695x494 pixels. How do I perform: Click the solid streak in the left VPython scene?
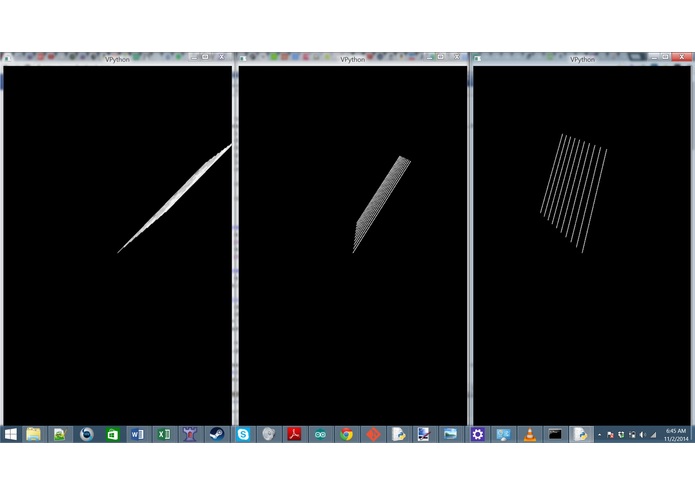point(174,198)
